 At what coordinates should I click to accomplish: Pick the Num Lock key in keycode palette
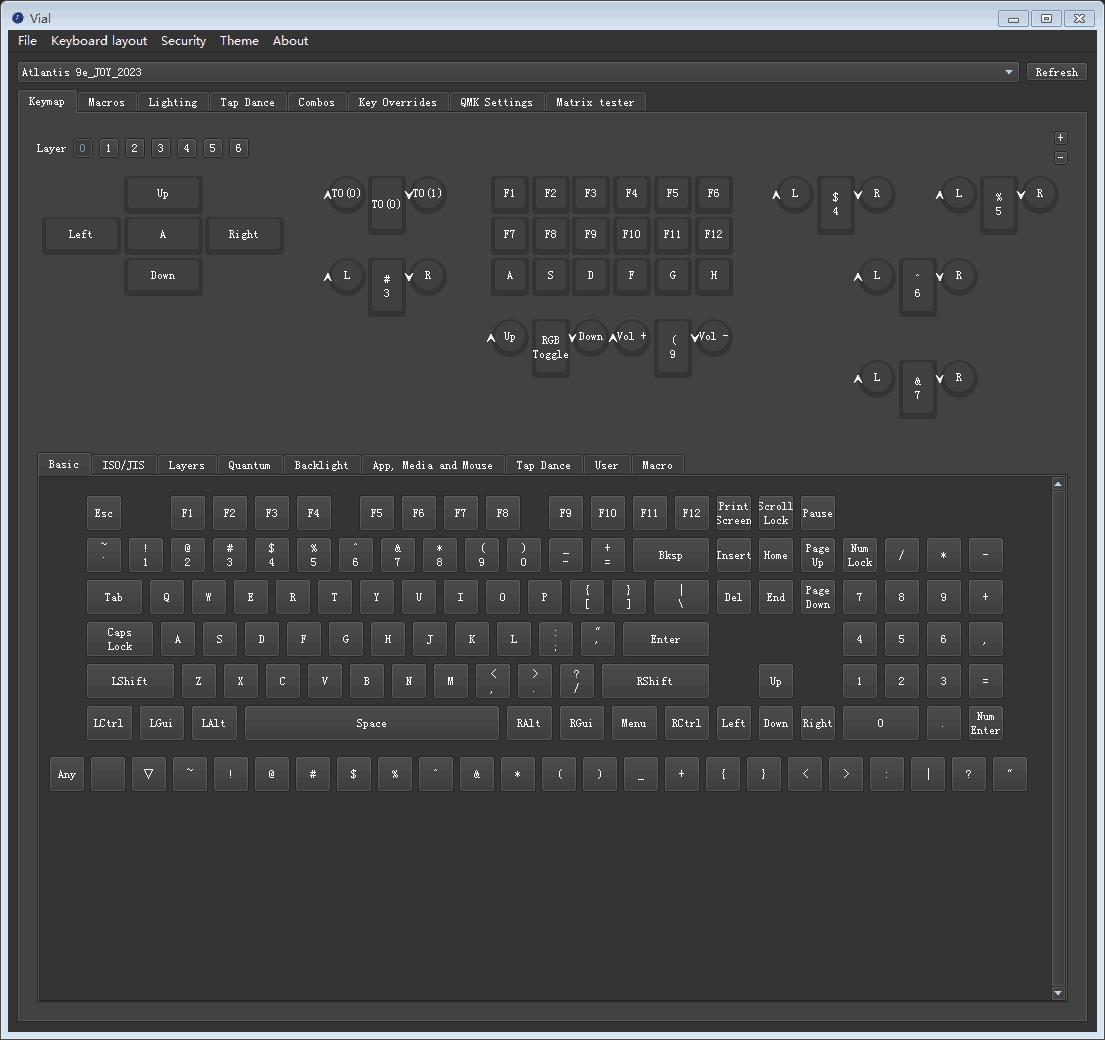point(859,555)
